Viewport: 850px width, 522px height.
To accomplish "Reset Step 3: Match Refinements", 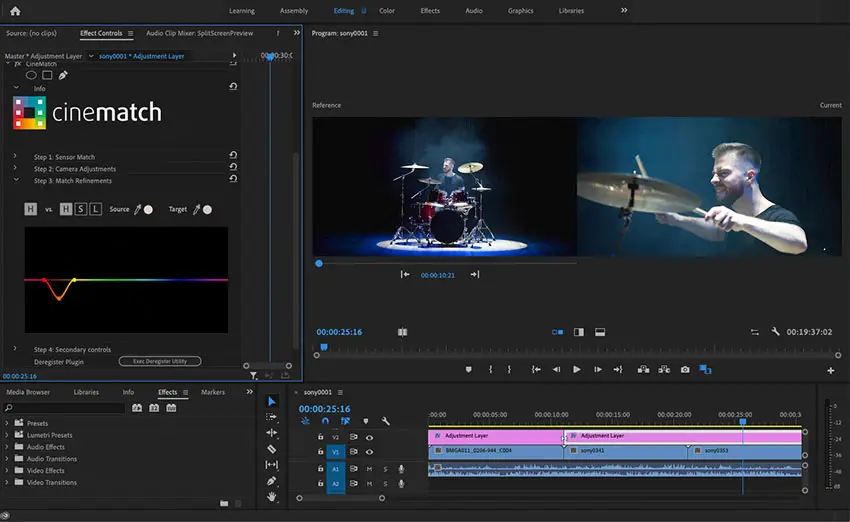I will click(x=233, y=178).
